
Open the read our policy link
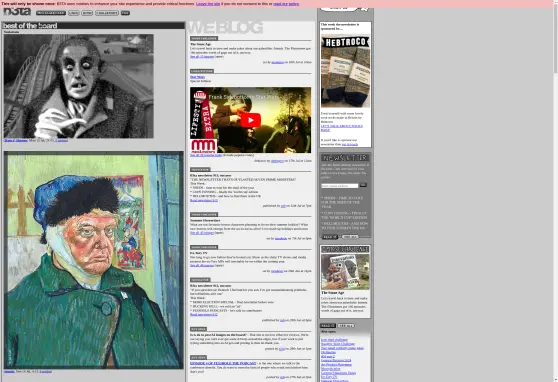point(286,4)
